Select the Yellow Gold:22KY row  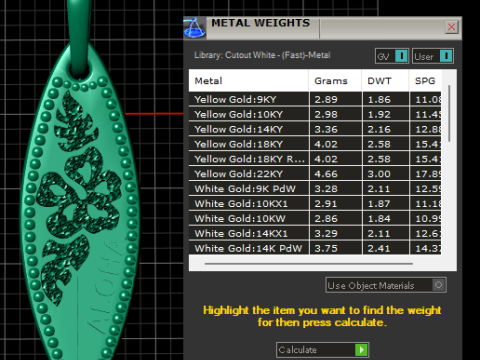[x=315, y=174]
